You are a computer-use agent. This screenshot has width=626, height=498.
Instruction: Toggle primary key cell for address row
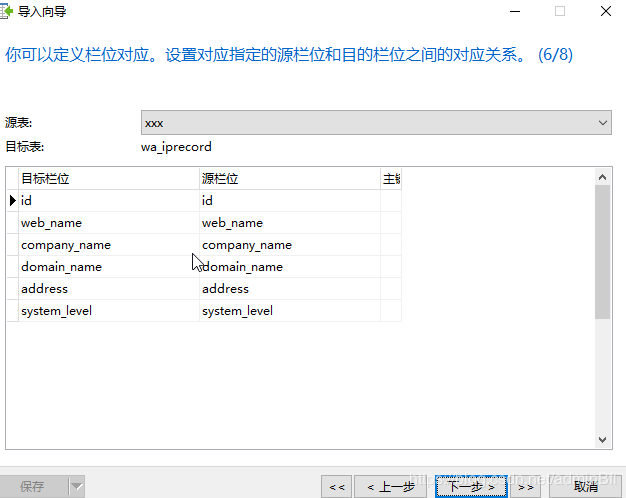(x=391, y=288)
